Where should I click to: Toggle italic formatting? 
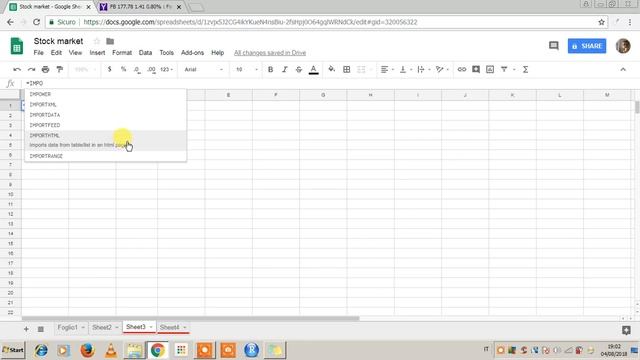click(284, 69)
